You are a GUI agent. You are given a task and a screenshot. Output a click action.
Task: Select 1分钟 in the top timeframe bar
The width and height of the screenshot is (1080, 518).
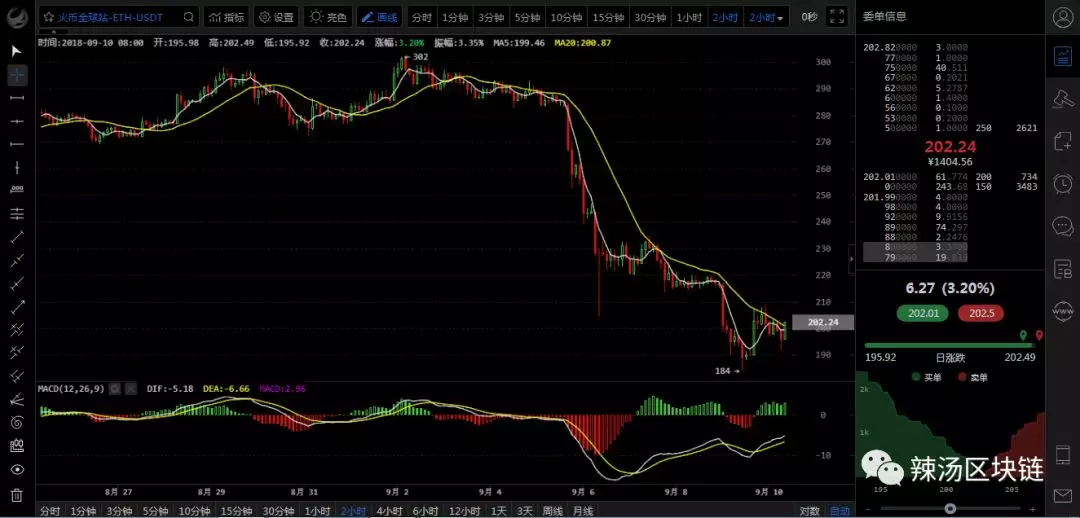tap(455, 17)
